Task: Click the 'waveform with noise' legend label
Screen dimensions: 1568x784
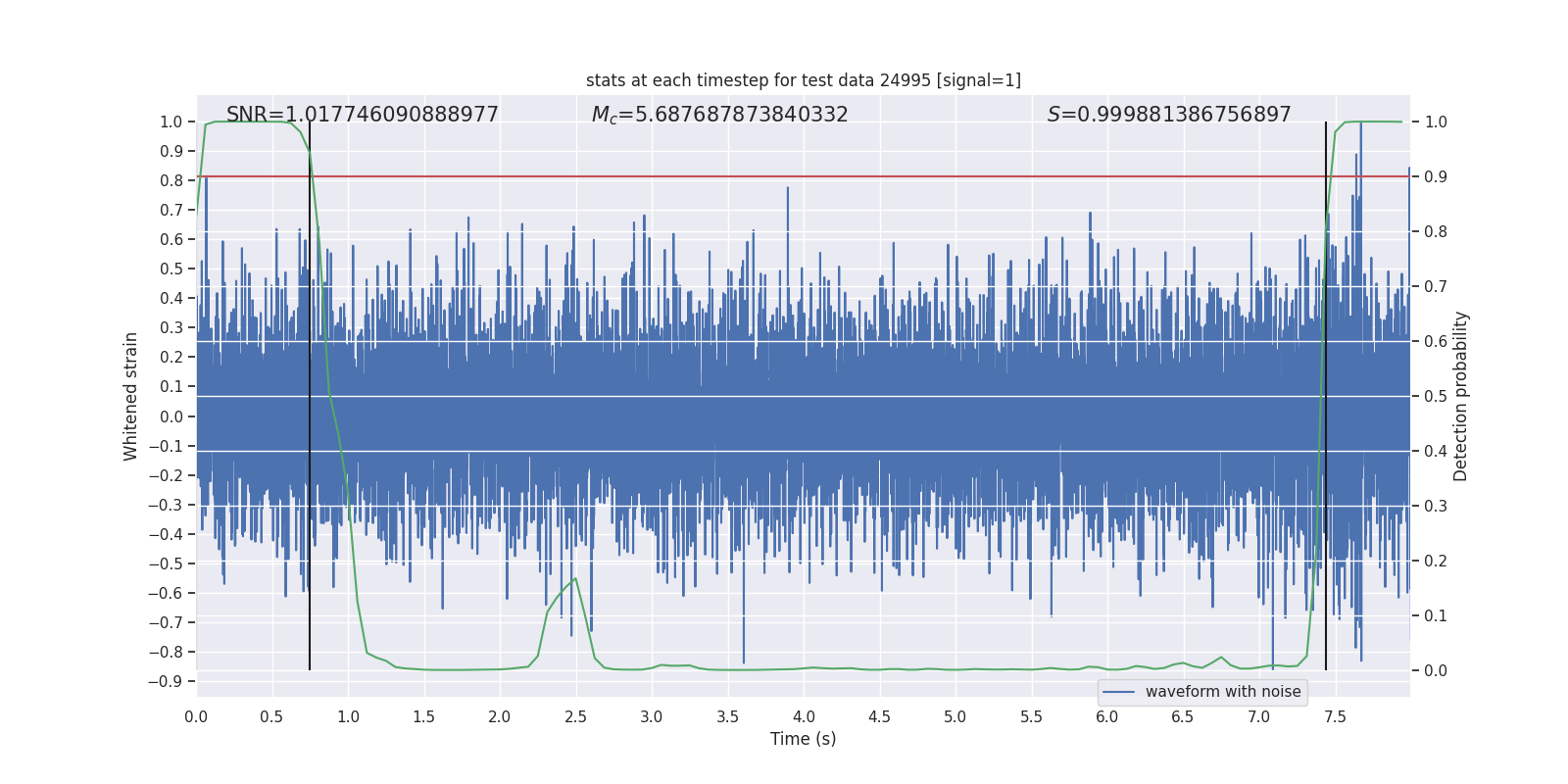Action: coord(1222,692)
